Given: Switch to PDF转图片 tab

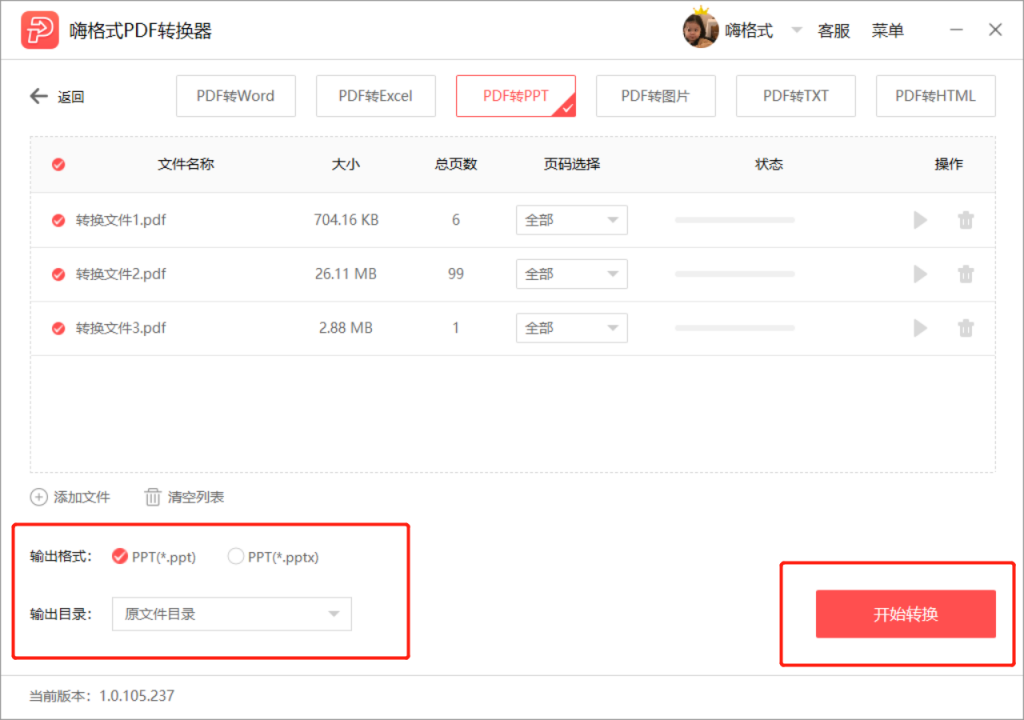Looking at the screenshot, I should [656, 96].
